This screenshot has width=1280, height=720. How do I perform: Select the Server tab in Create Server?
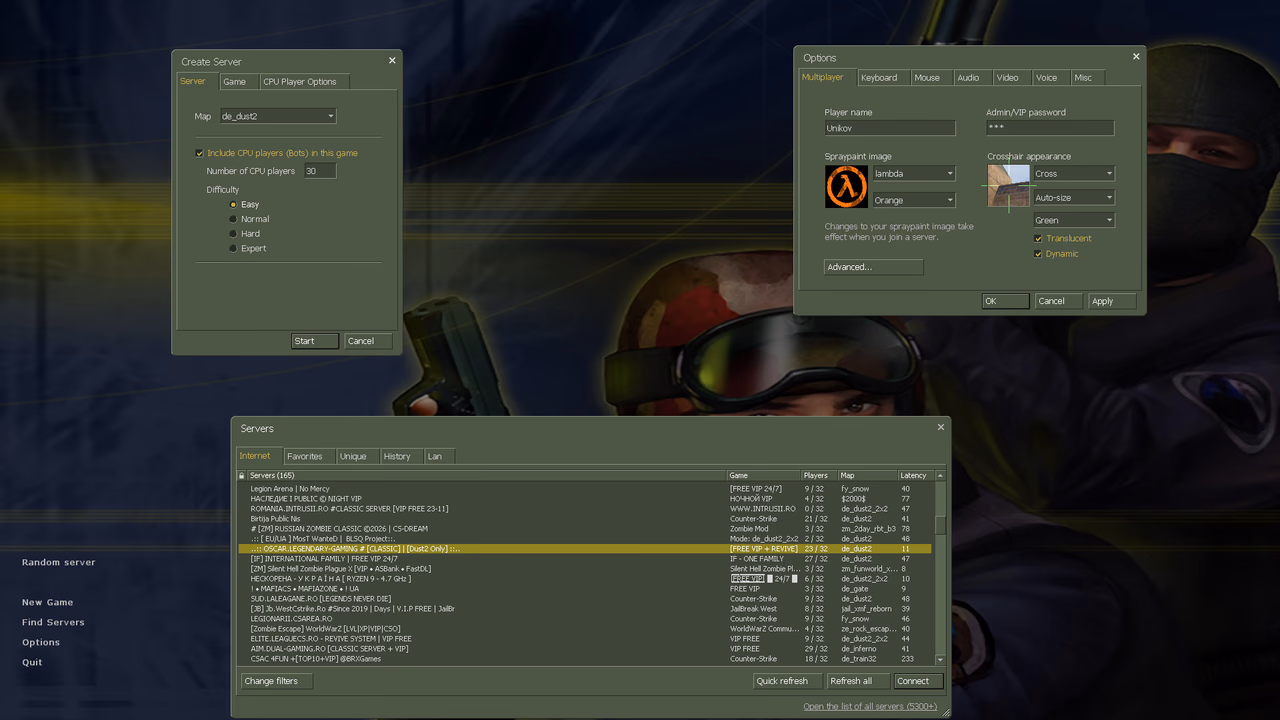point(197,81)
